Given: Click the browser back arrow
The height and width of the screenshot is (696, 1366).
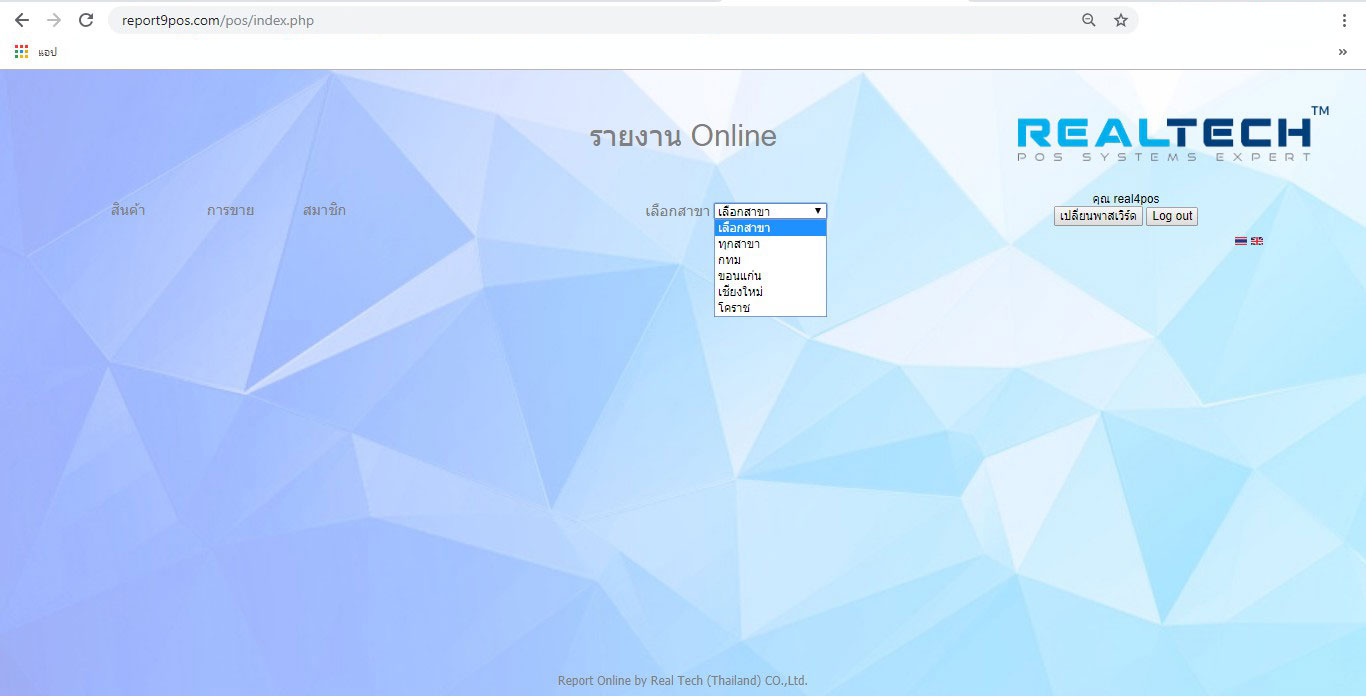Looking at the screenshot, I should [22, 19].
